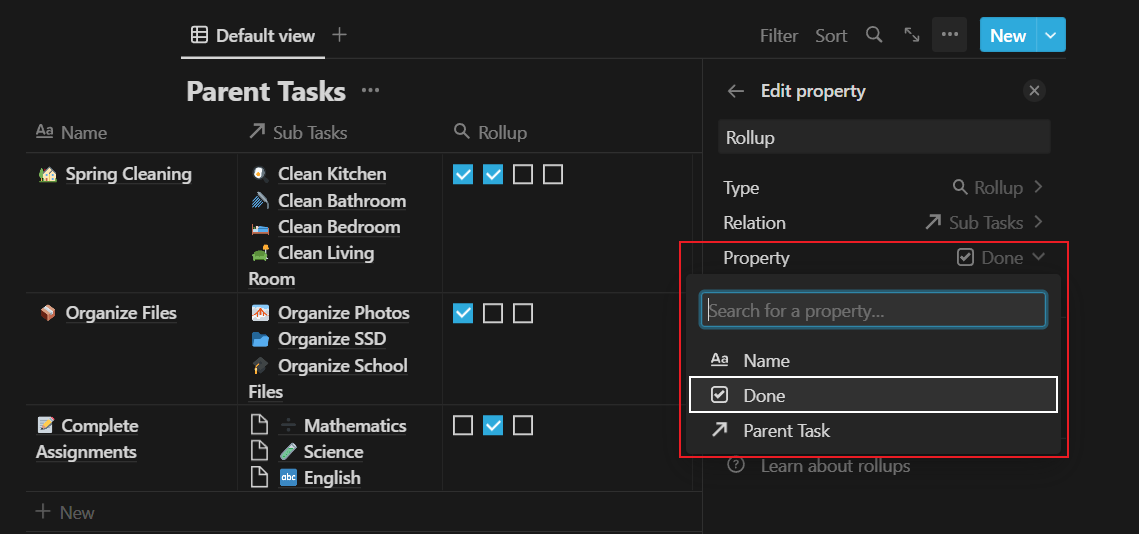Viewport: 1139px width, 534px height.
Task: Click the Organize SSD folder icon
Action: coord(260,339)
